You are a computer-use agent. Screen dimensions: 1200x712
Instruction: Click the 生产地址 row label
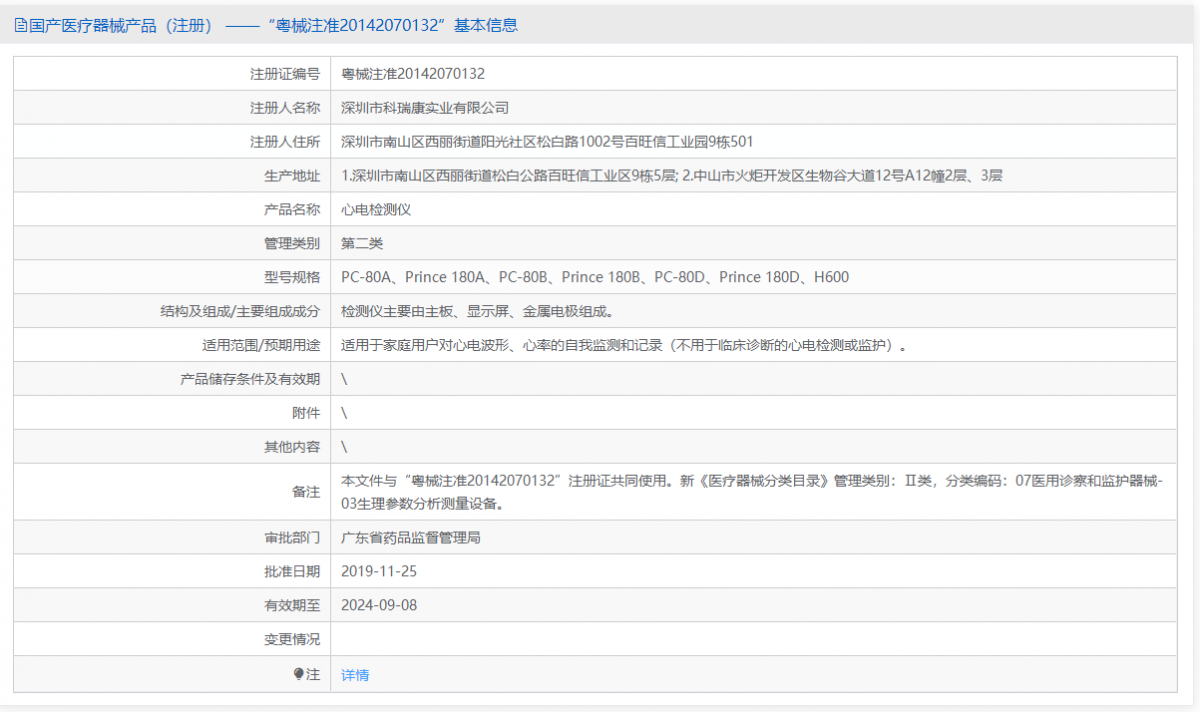pos(294,175)
